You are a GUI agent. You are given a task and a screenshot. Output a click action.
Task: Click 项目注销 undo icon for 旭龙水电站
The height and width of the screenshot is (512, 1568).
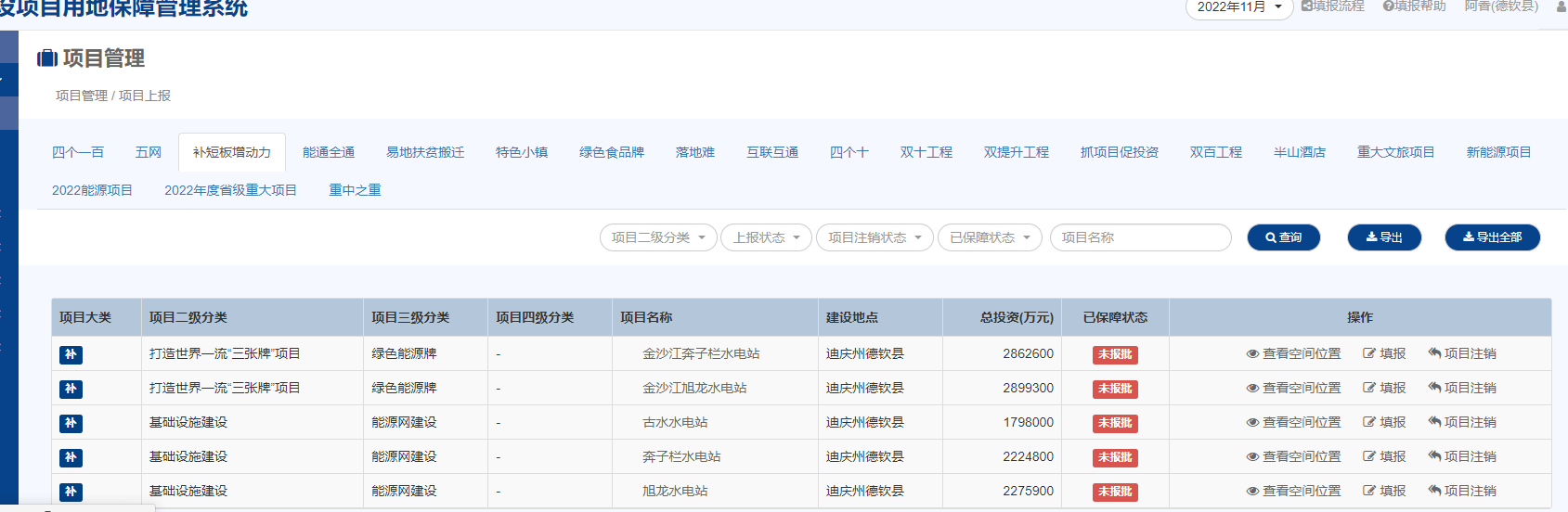click(1434, 491)
